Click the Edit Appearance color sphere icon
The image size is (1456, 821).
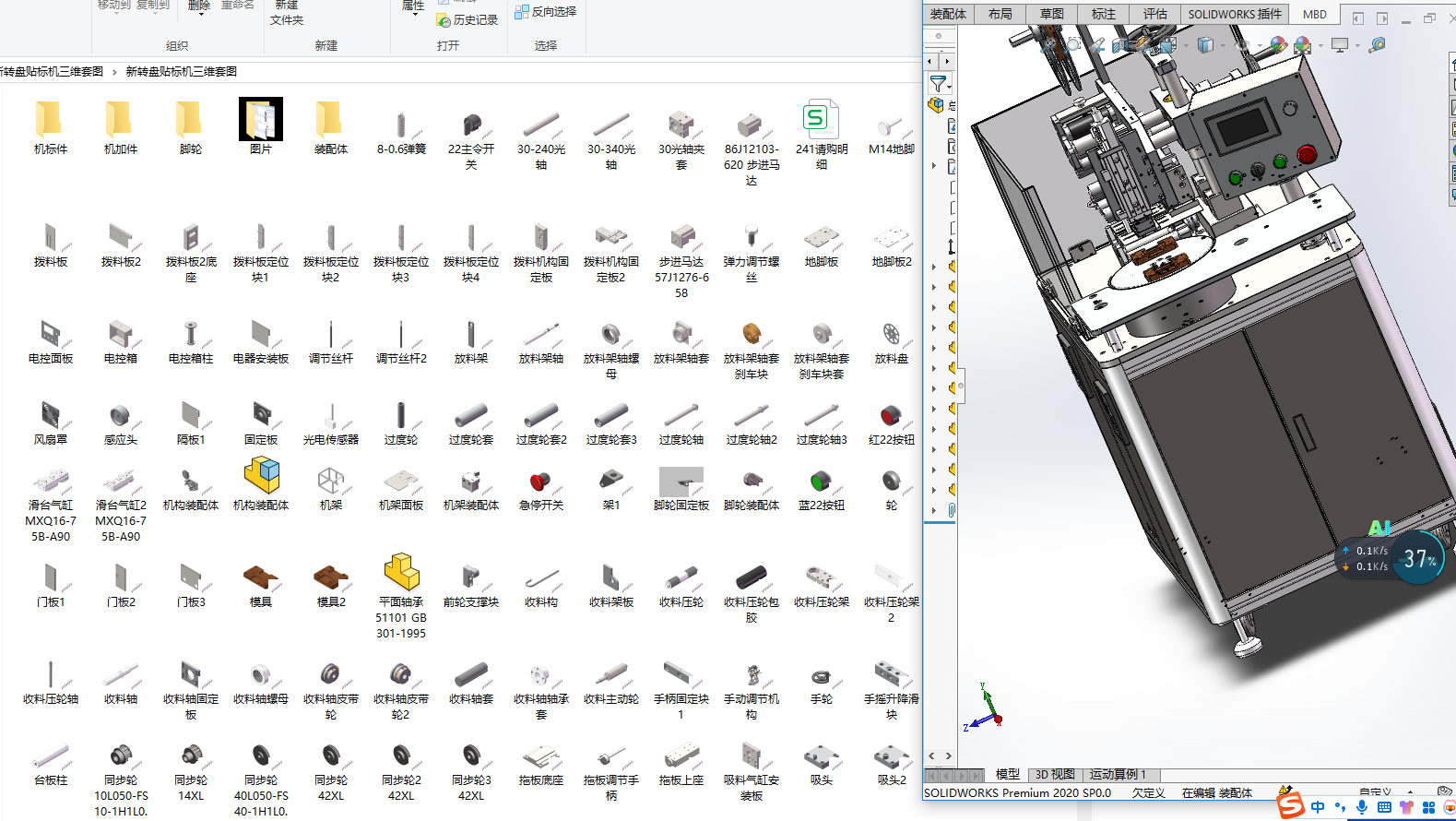point(1278,44)
